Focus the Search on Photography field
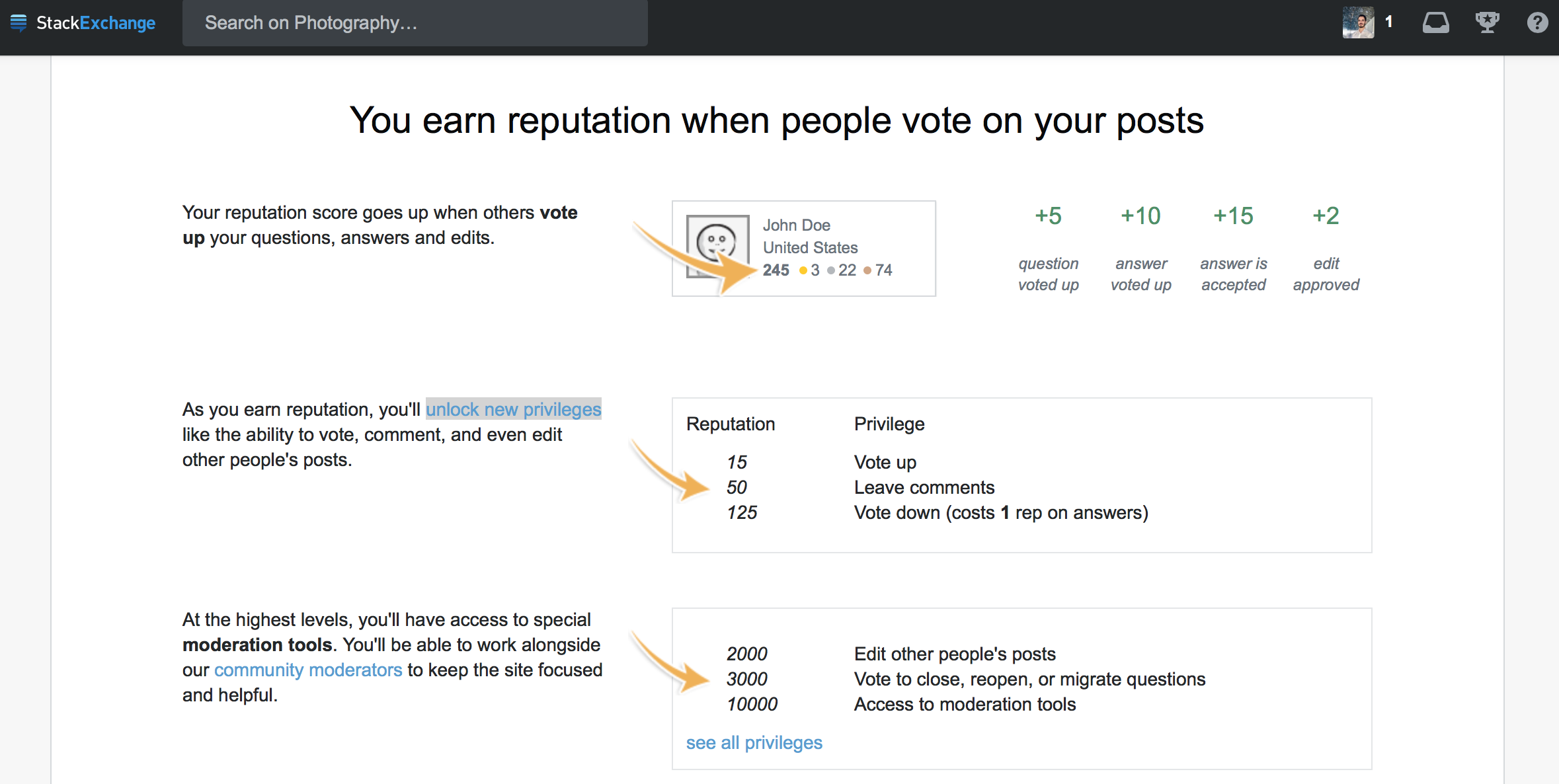 (x=415, y=23)
